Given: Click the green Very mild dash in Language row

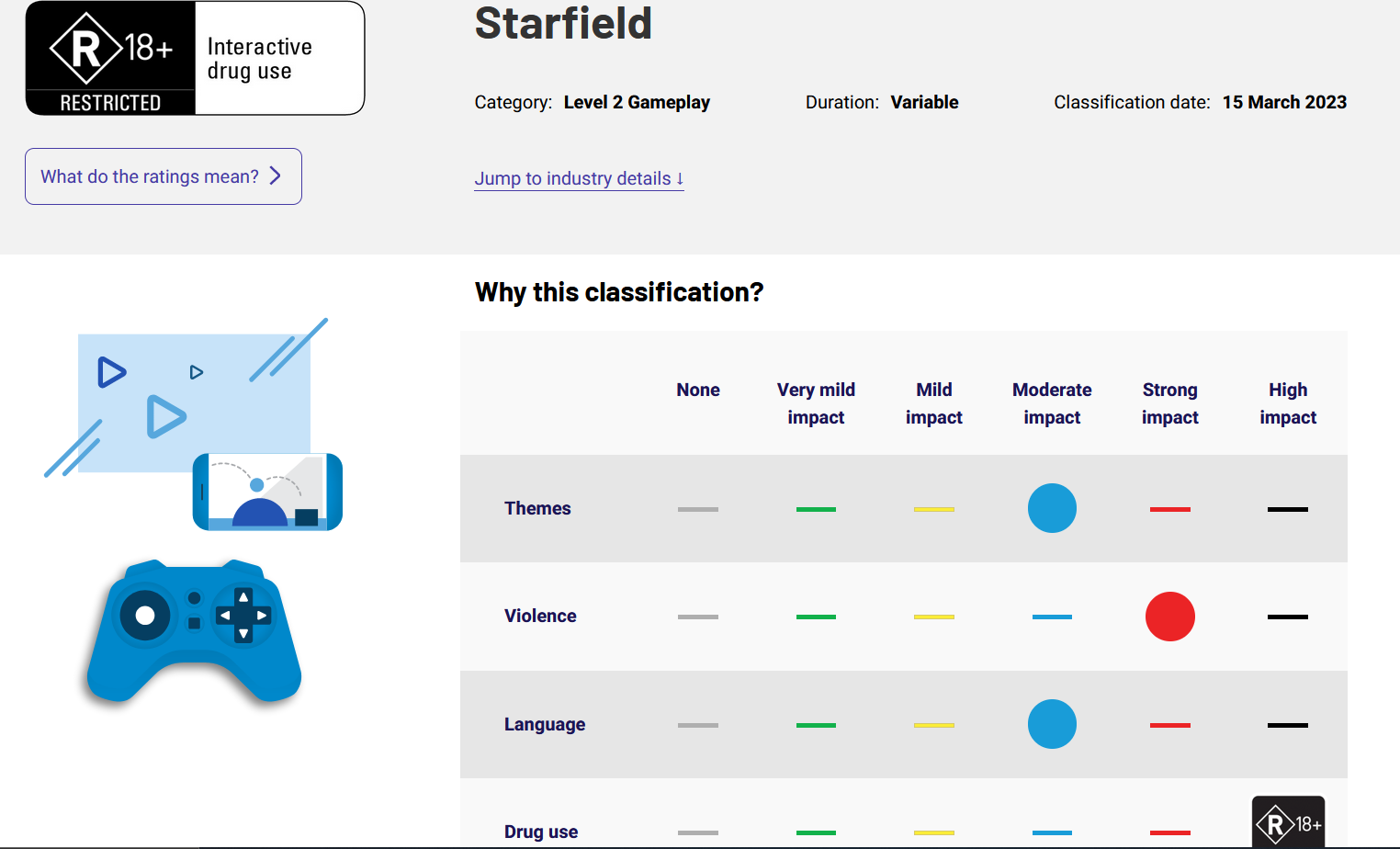Looking at the screenshot, I should [816, 725].
